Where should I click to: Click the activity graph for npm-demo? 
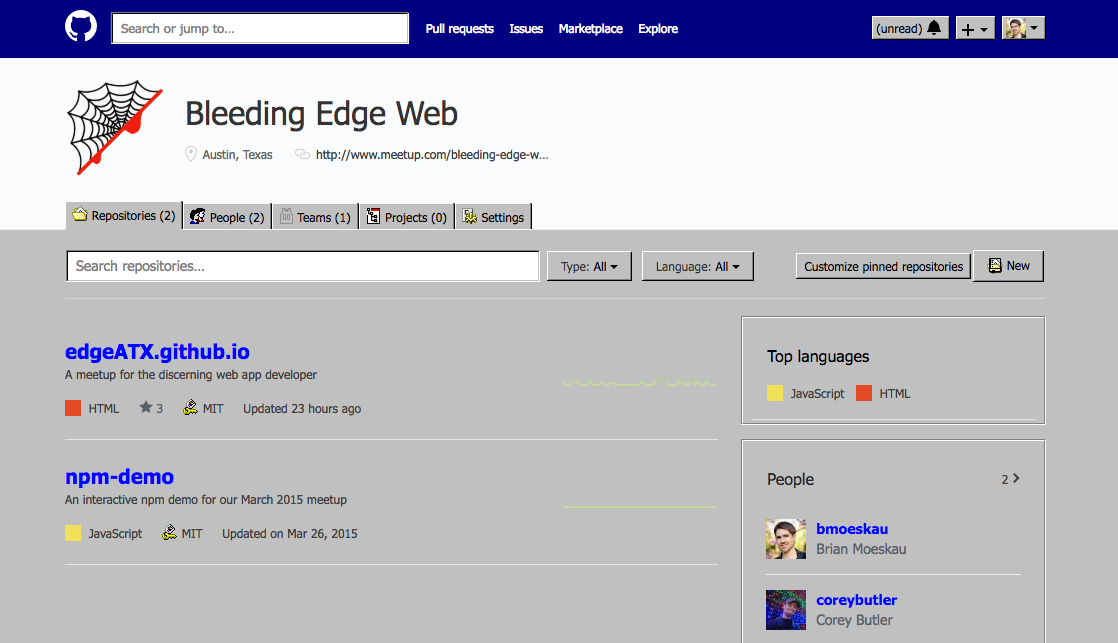tap(639, 507)
